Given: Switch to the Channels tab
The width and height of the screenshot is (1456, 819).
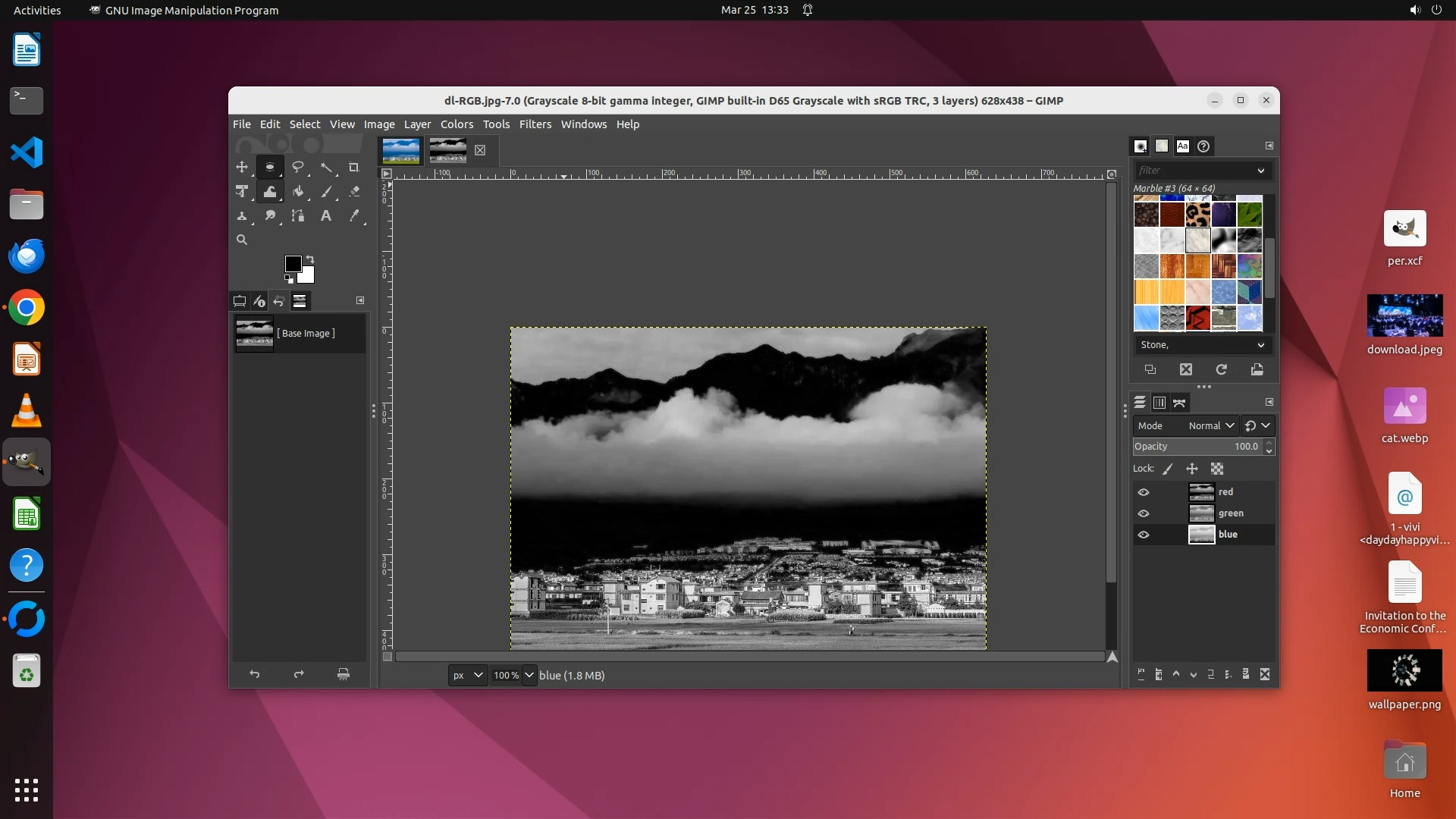Looking at the screenshot, I should click(1159, 403).
